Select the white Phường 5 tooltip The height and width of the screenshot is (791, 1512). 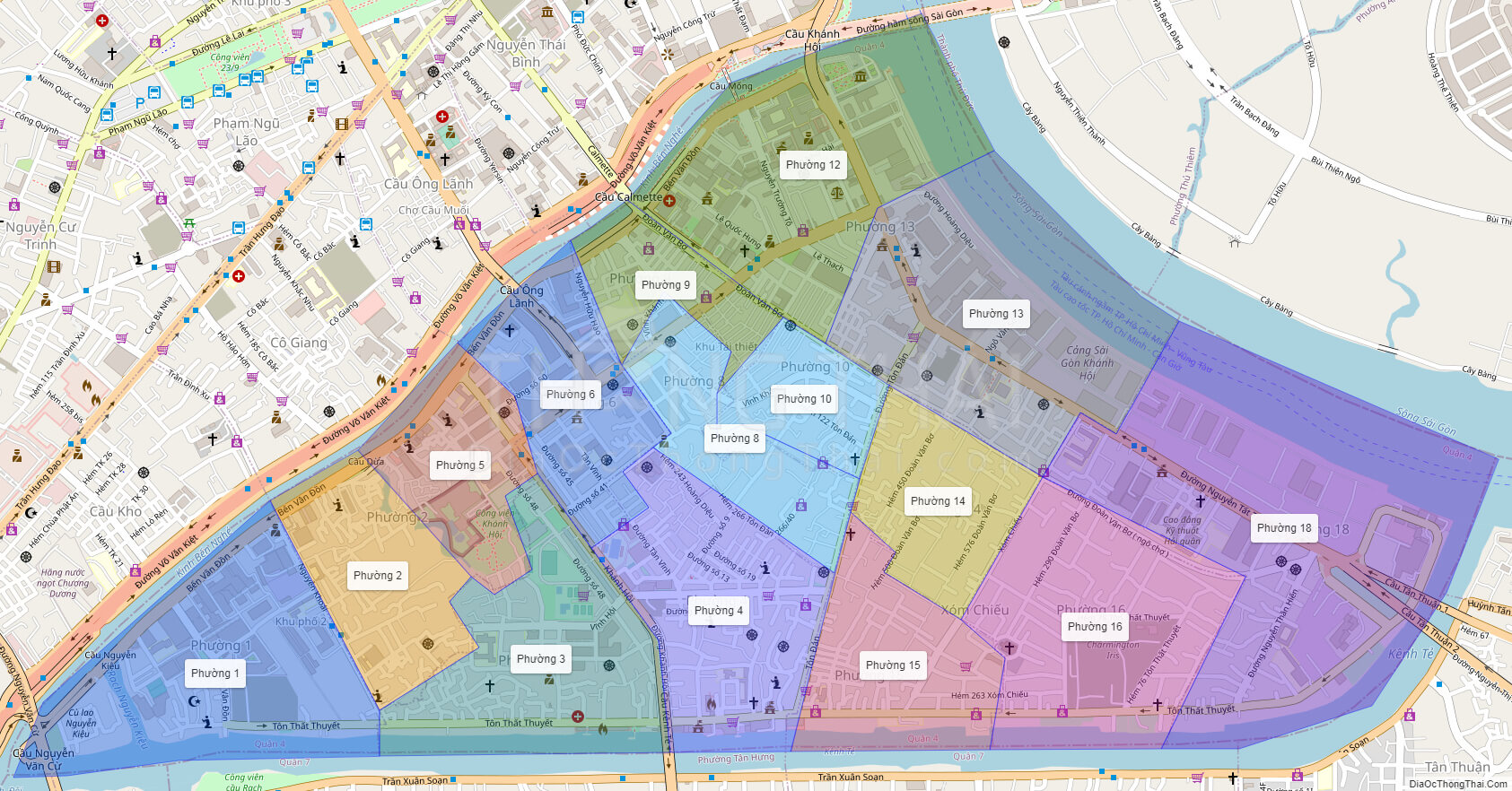pyautogui.click(x=460, y=465)
